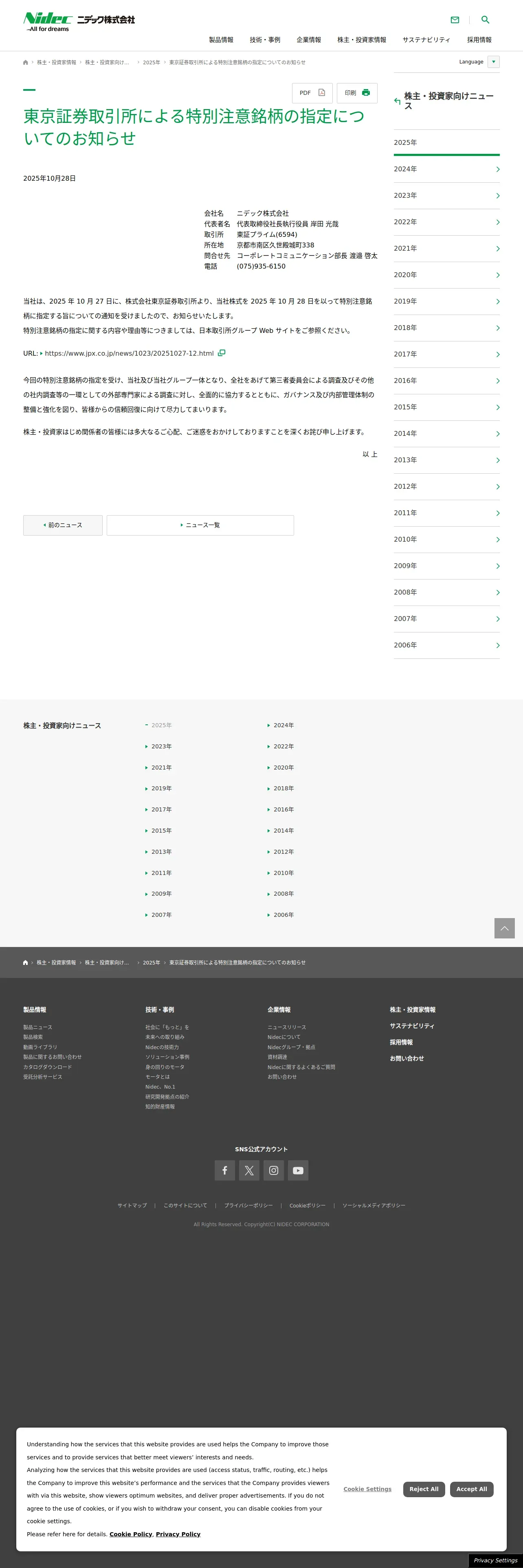Open Nidec YouTube account icon
This screenshot has height=1568, width=523.
298,1170
